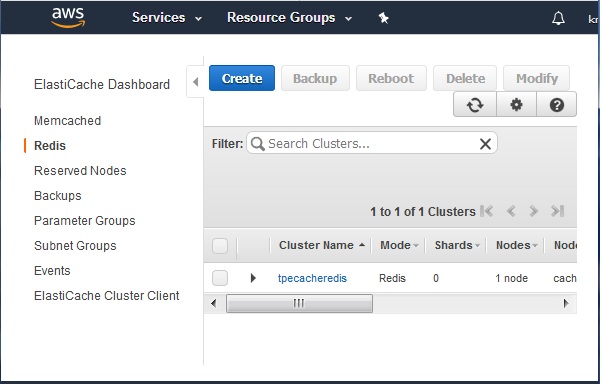Open Parameter Groups in sidebar
Screen dimensions: 602x388
click(85, 221)
